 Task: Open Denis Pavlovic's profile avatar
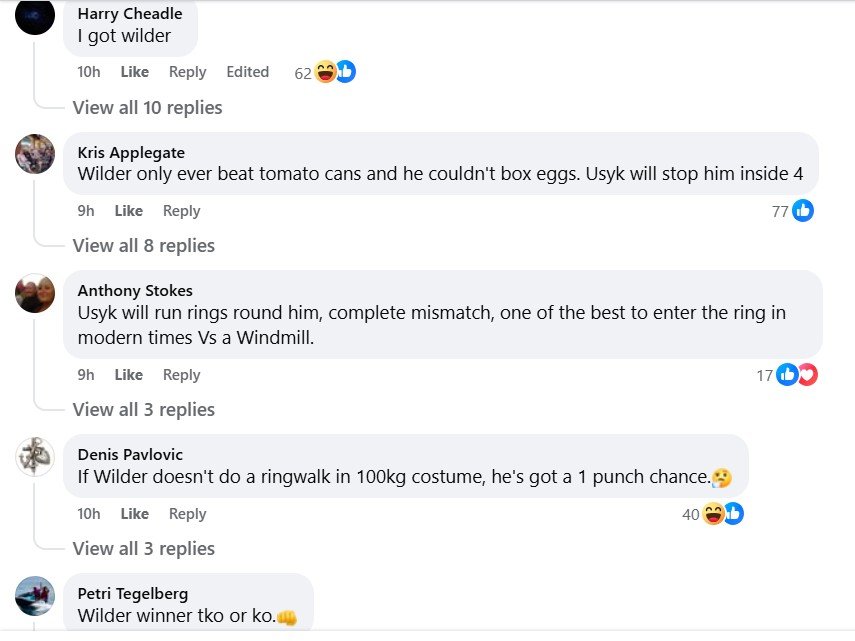35,456
